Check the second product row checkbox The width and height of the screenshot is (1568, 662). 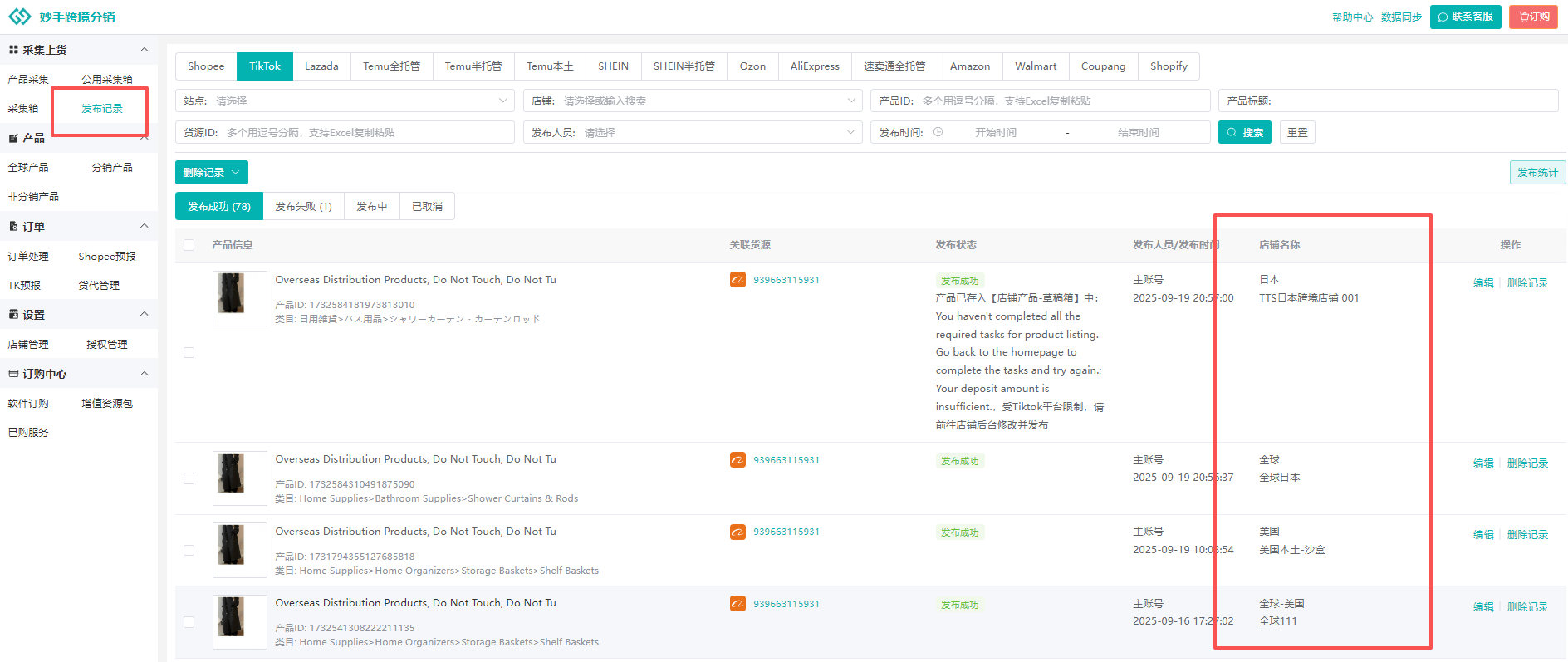point(189,478)
